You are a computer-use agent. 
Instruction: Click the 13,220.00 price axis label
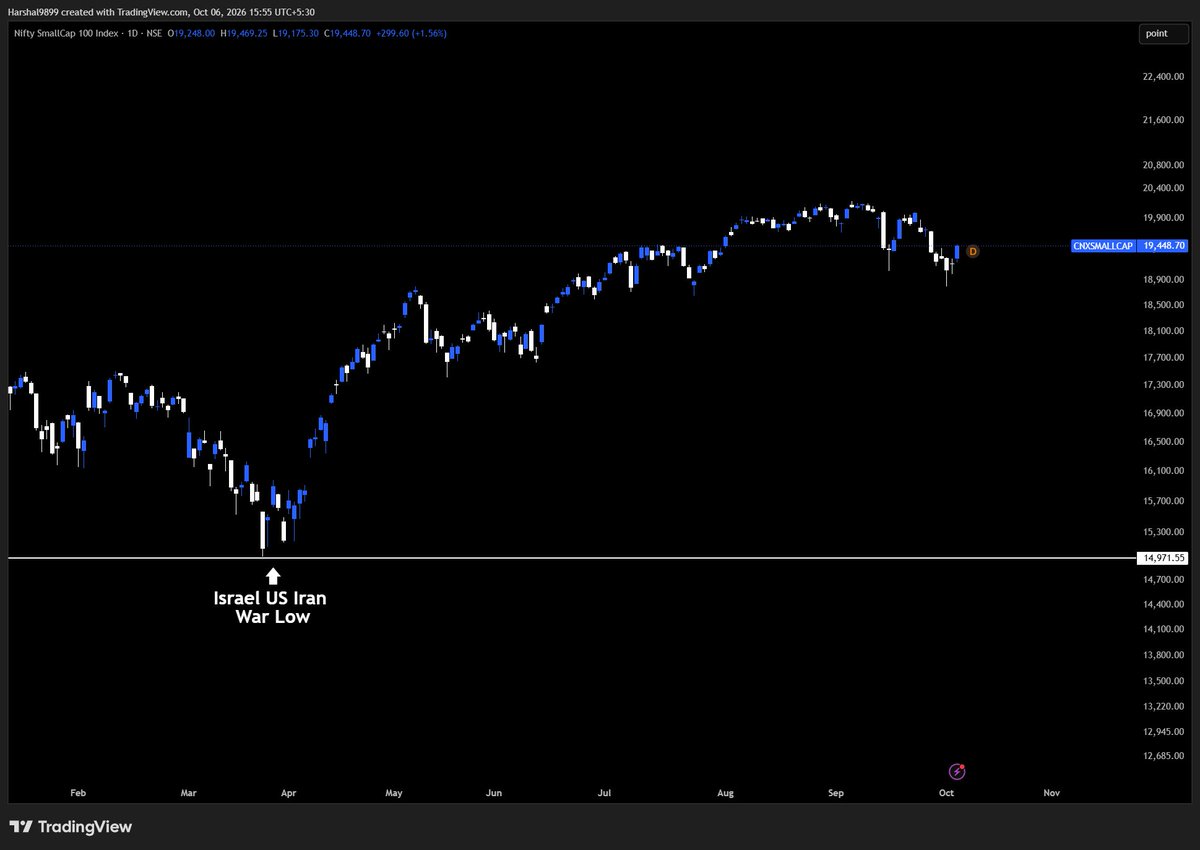coord(1164,705)
